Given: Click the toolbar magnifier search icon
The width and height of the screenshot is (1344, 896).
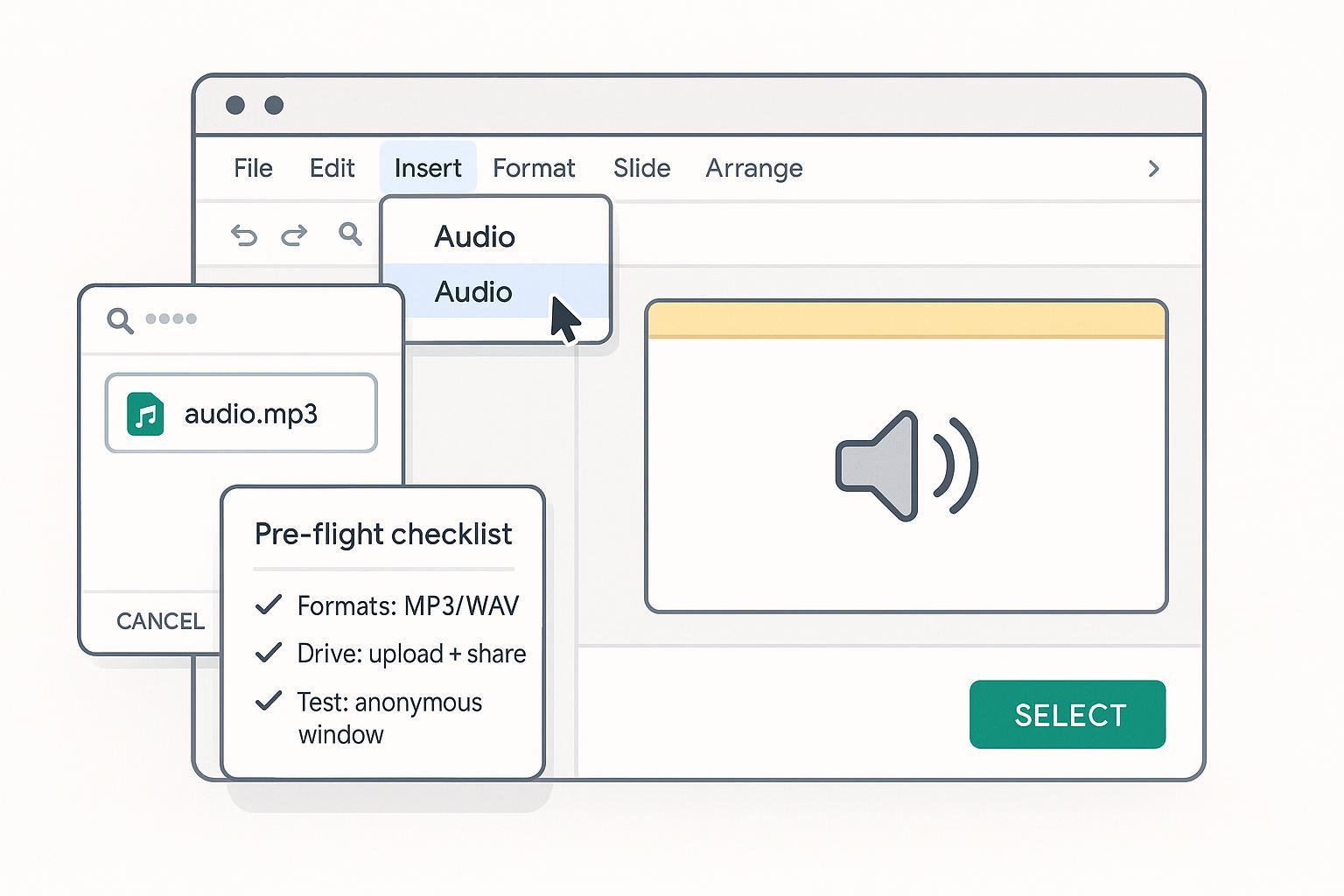Looking at the screenshot, I should pyautogui.click(x=350, y=234).
